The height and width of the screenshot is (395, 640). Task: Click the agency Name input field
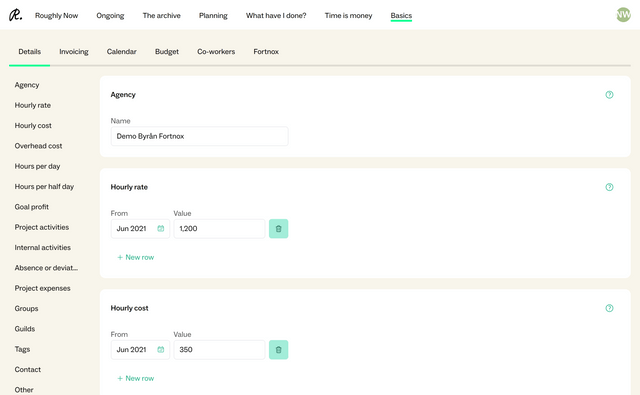click(200, 136)
